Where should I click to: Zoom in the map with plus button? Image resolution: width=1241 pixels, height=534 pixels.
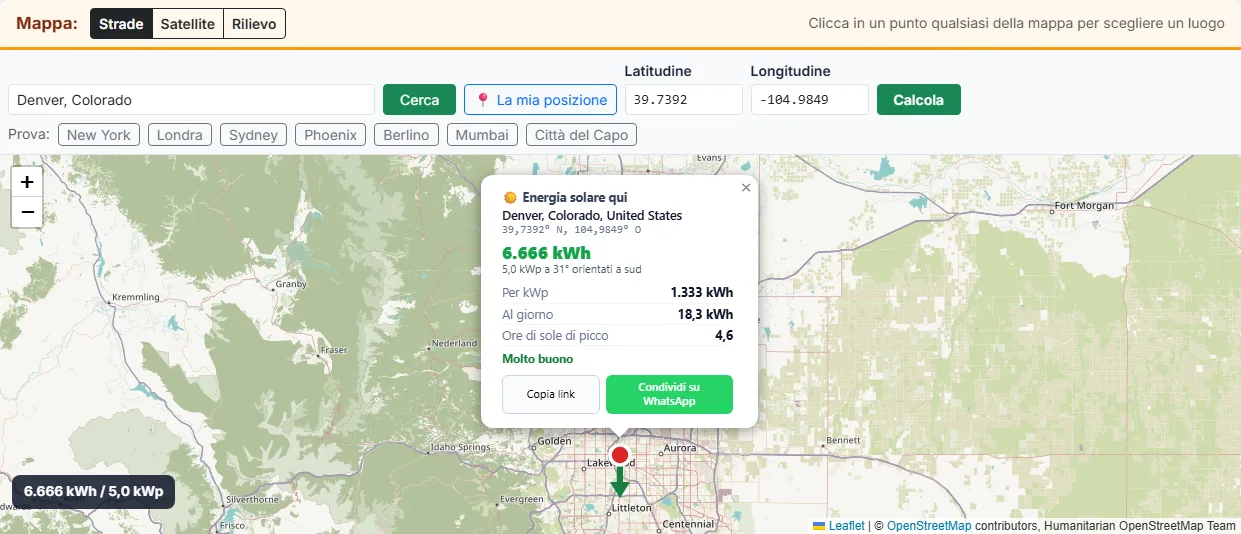point(27,181)
